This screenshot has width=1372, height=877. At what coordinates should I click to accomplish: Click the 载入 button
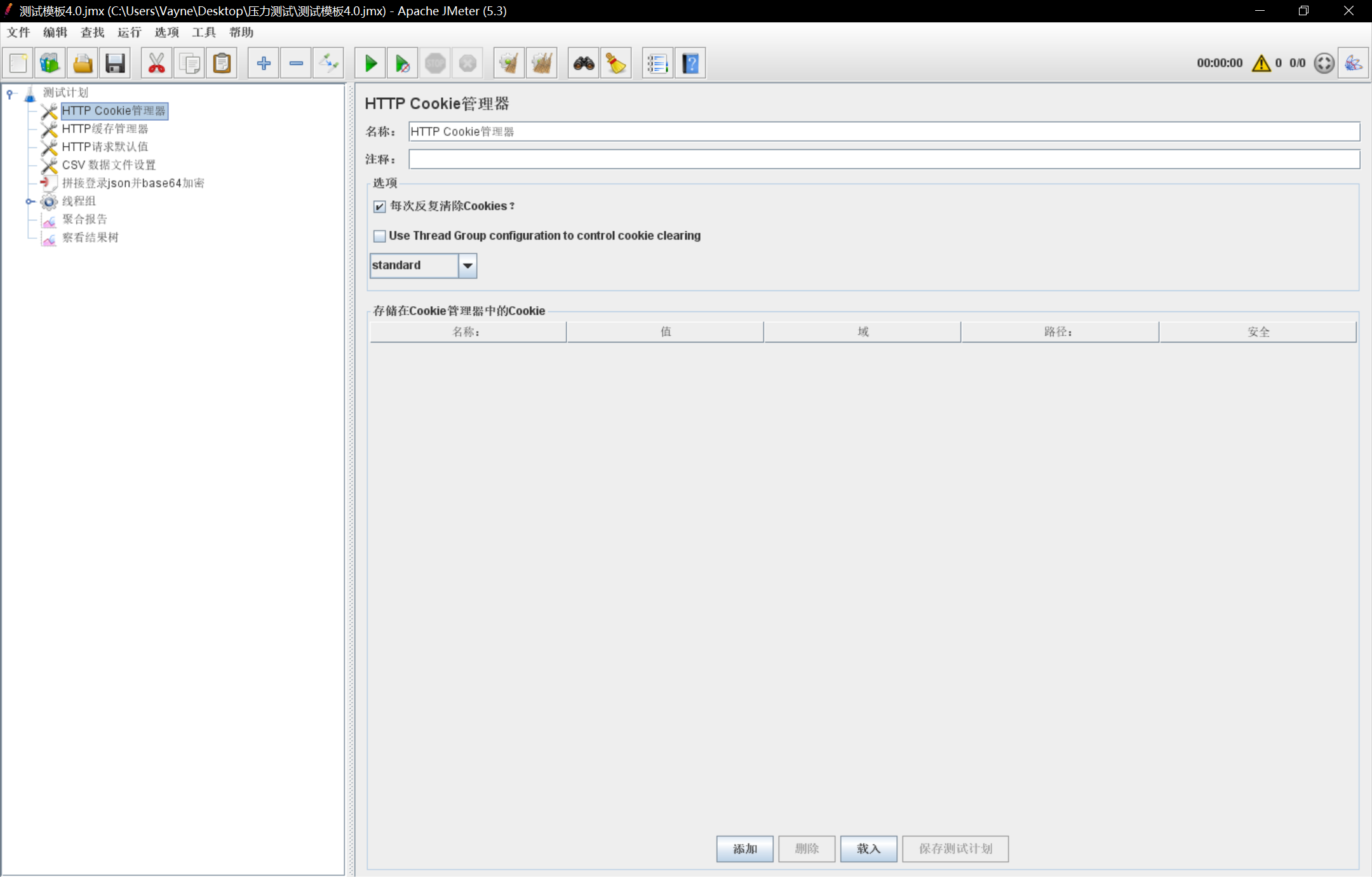tap(868, 848)
